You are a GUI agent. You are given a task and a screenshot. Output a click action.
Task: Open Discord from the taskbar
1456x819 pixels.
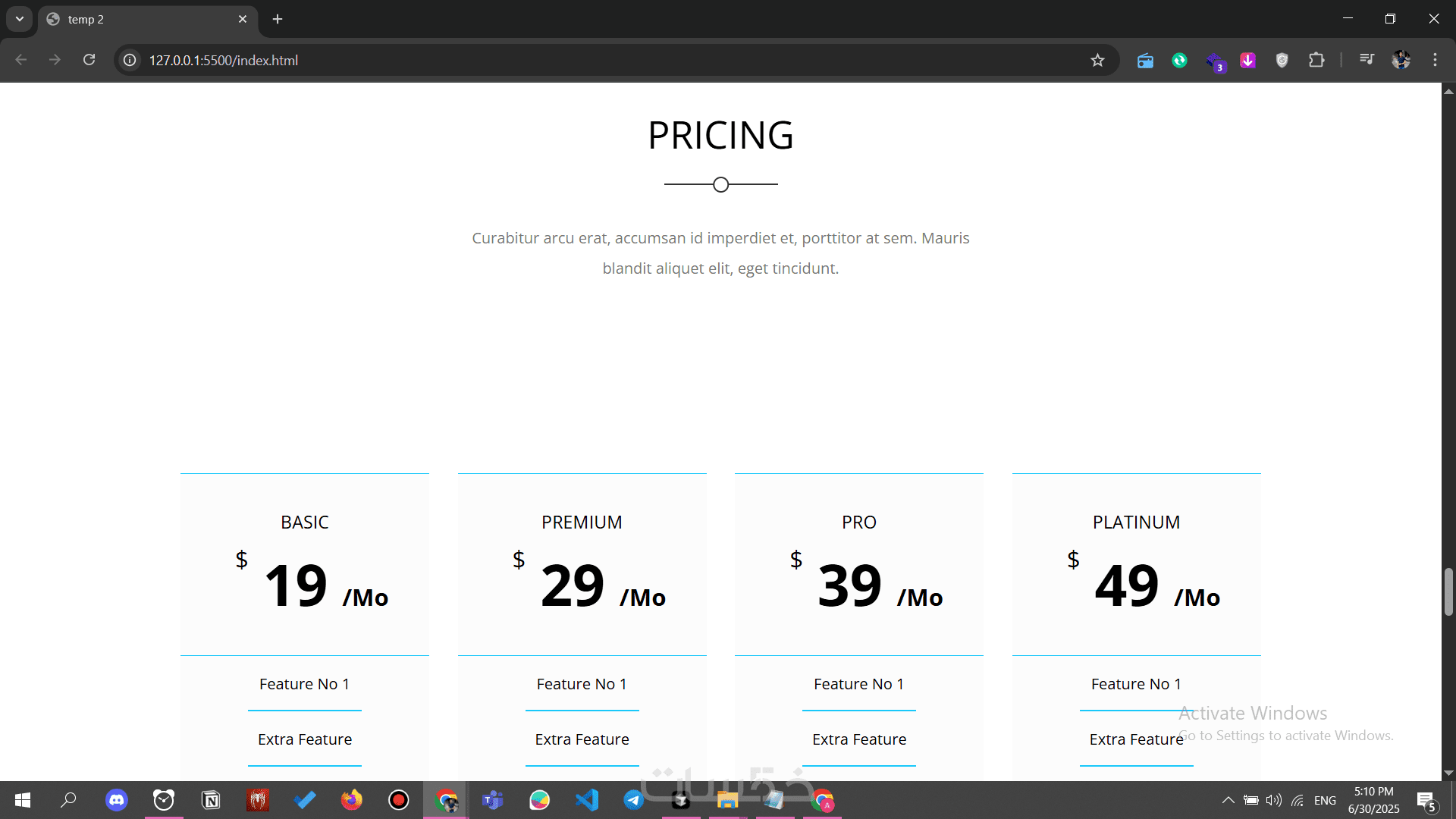click(x=117, y=800)
